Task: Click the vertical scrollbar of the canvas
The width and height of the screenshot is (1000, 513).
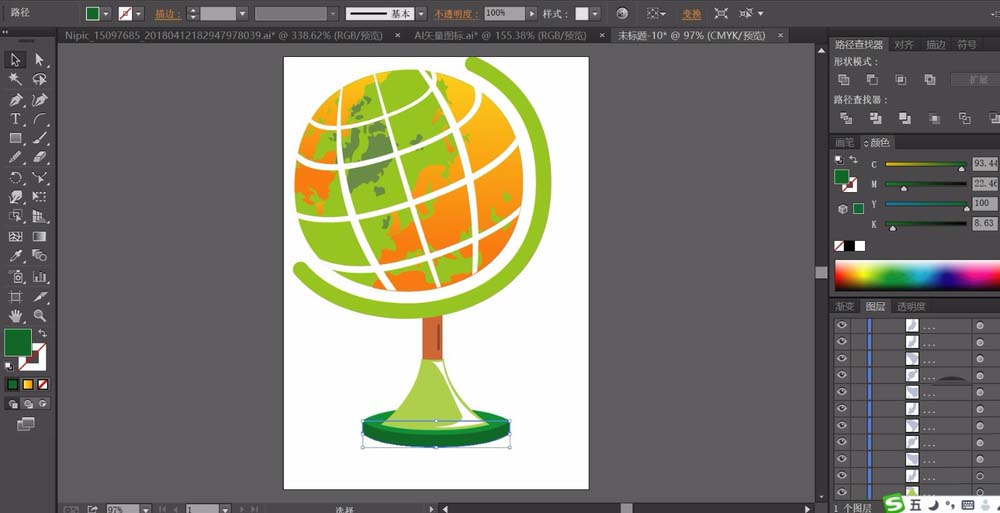Action: click(x=821, y=272)
